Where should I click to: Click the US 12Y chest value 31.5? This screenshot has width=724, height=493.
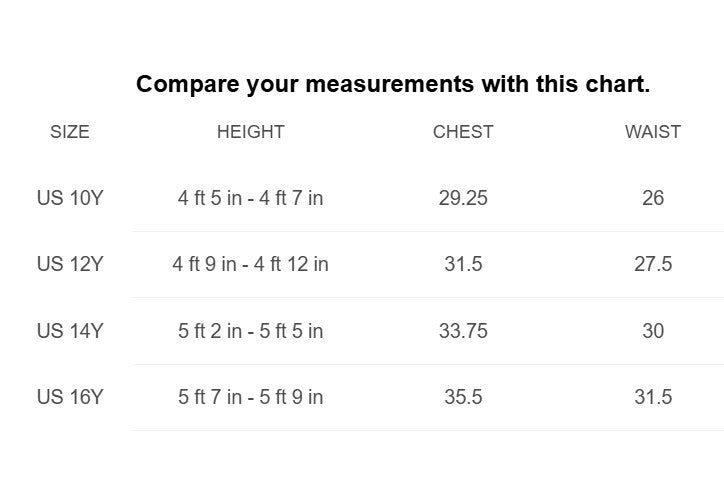tap(463, 265)
